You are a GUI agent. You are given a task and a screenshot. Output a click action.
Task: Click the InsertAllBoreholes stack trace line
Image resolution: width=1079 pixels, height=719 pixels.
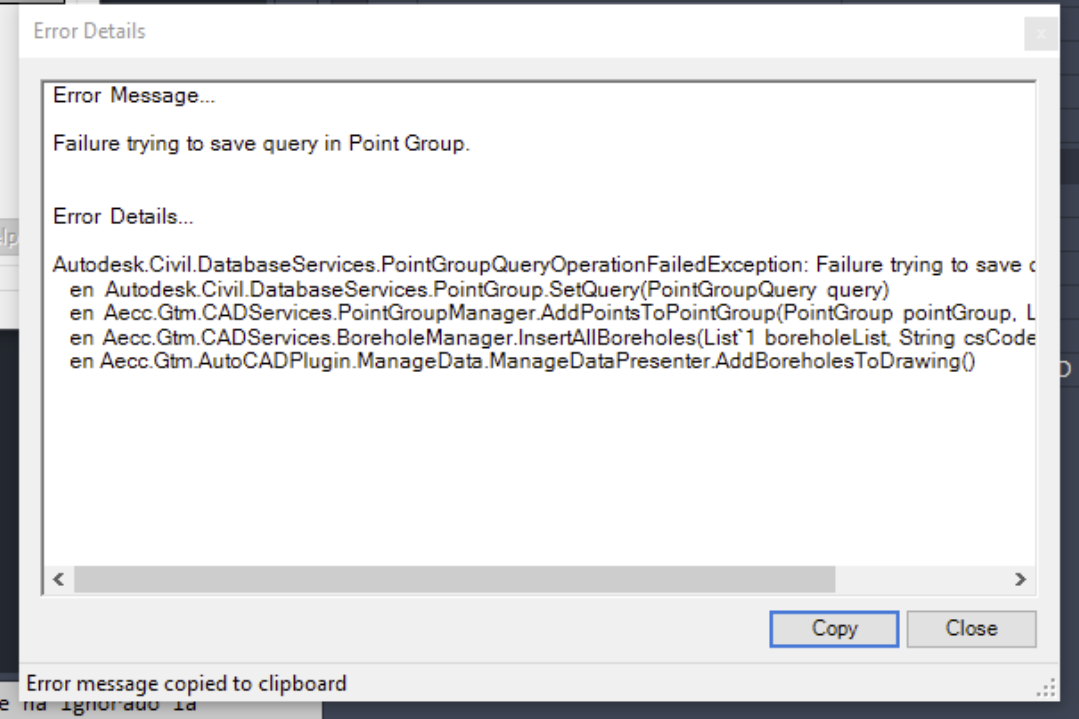coord(550,338)
